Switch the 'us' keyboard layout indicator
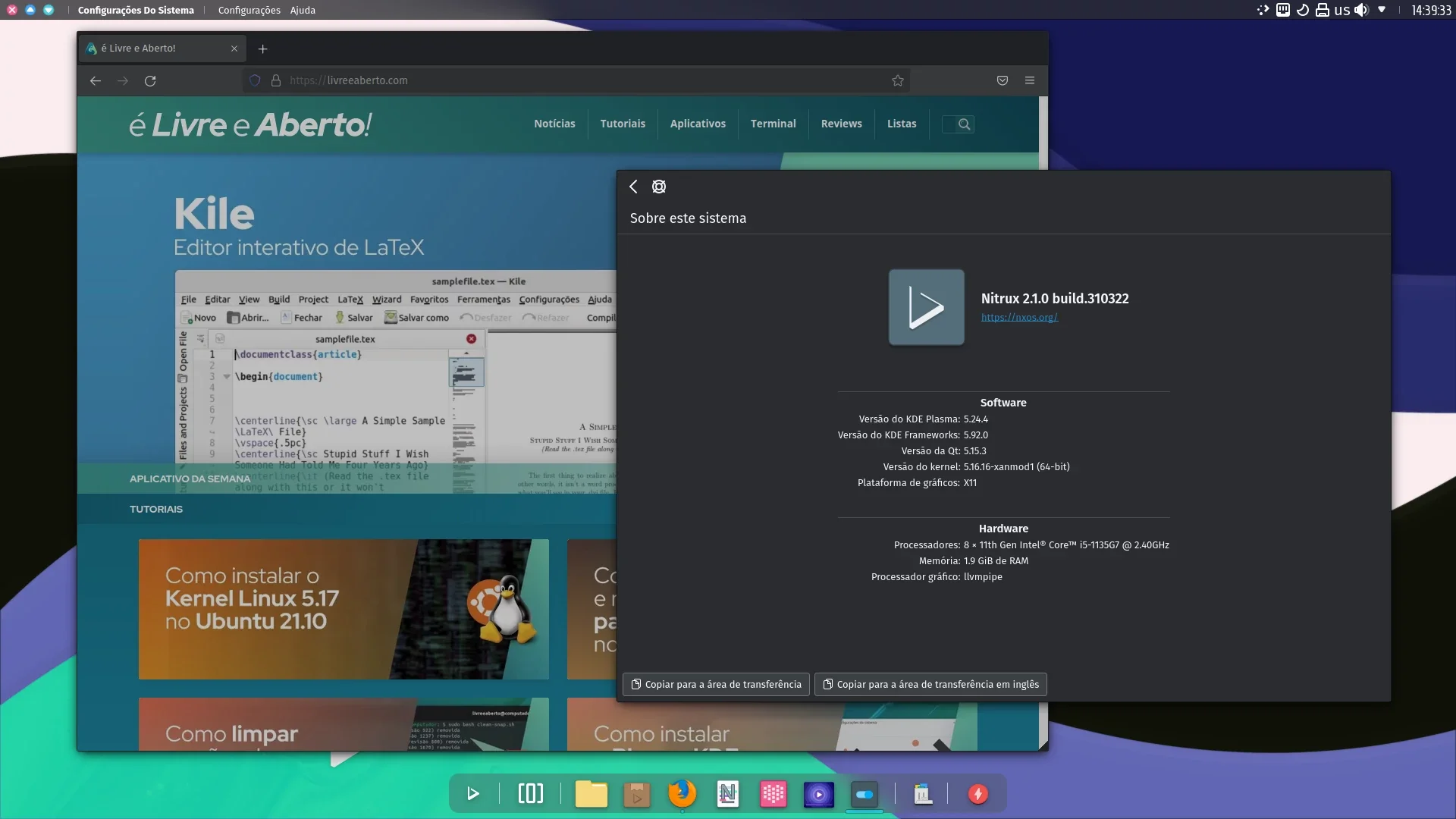Image resolution: width=1456 pixels, height=819 pixels. [1341, 10]
